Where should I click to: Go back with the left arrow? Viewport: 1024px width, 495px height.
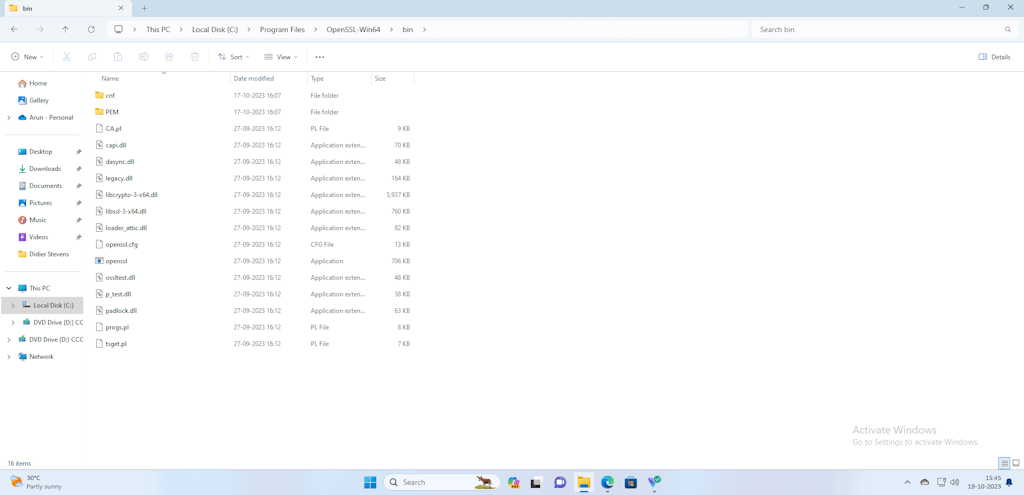(14, 29)
